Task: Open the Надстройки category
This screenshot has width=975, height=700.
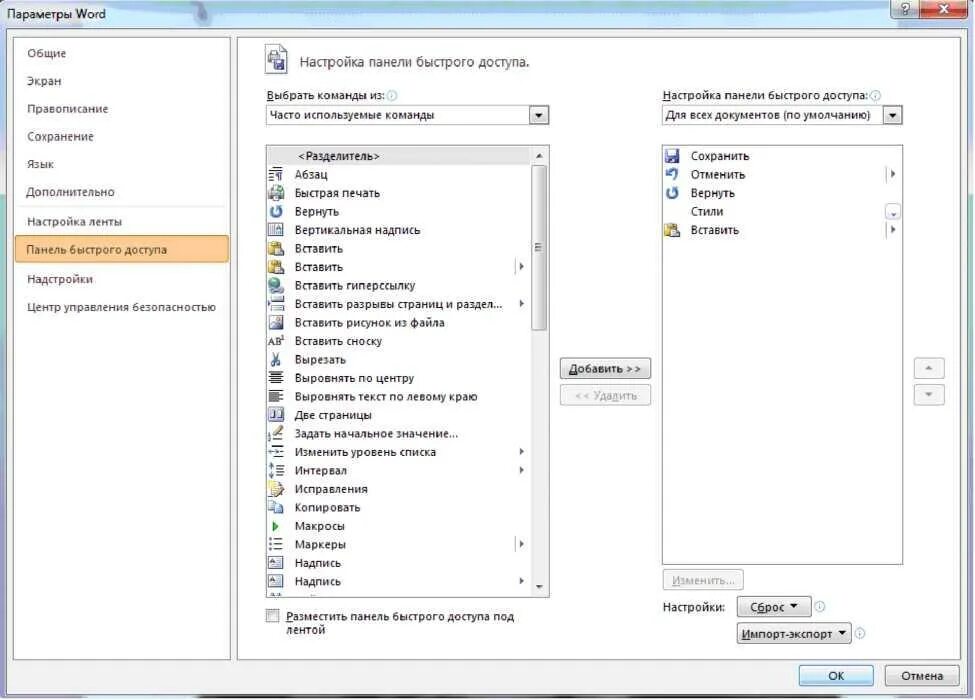Action: 60,279
